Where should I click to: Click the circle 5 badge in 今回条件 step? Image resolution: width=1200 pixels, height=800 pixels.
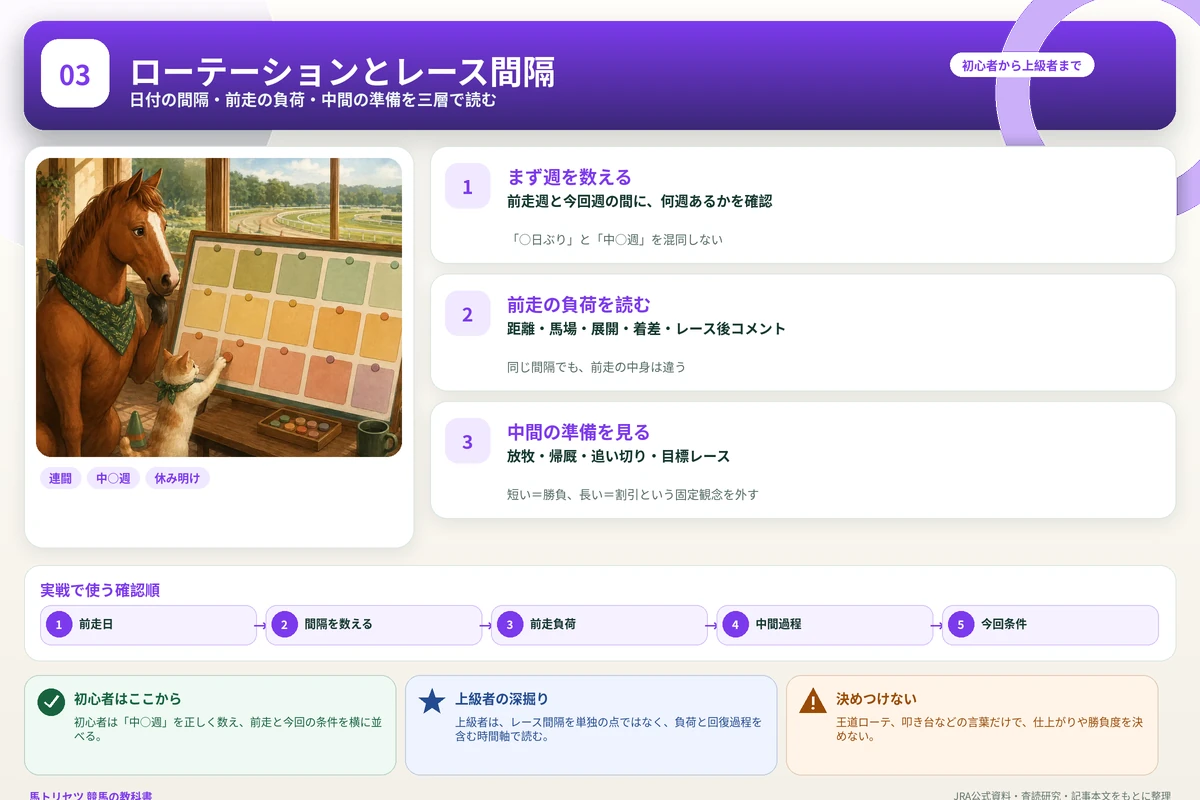click(960, 624)
